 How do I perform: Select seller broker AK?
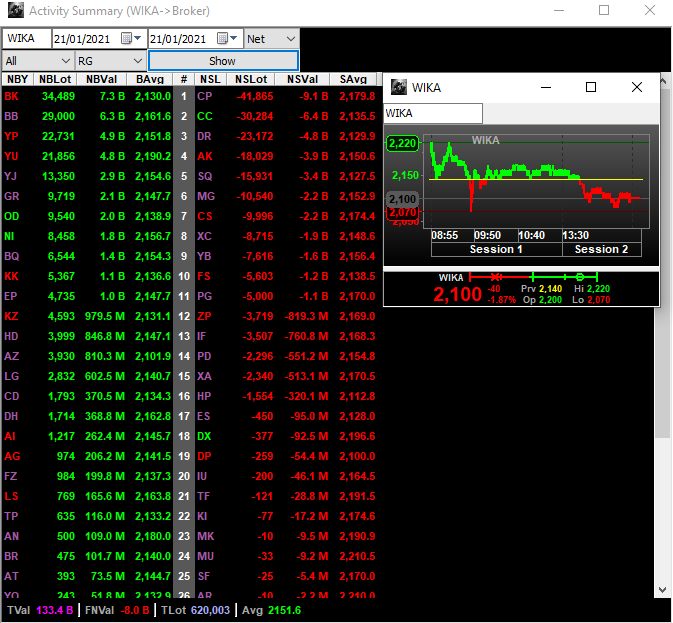pos(205,156)
